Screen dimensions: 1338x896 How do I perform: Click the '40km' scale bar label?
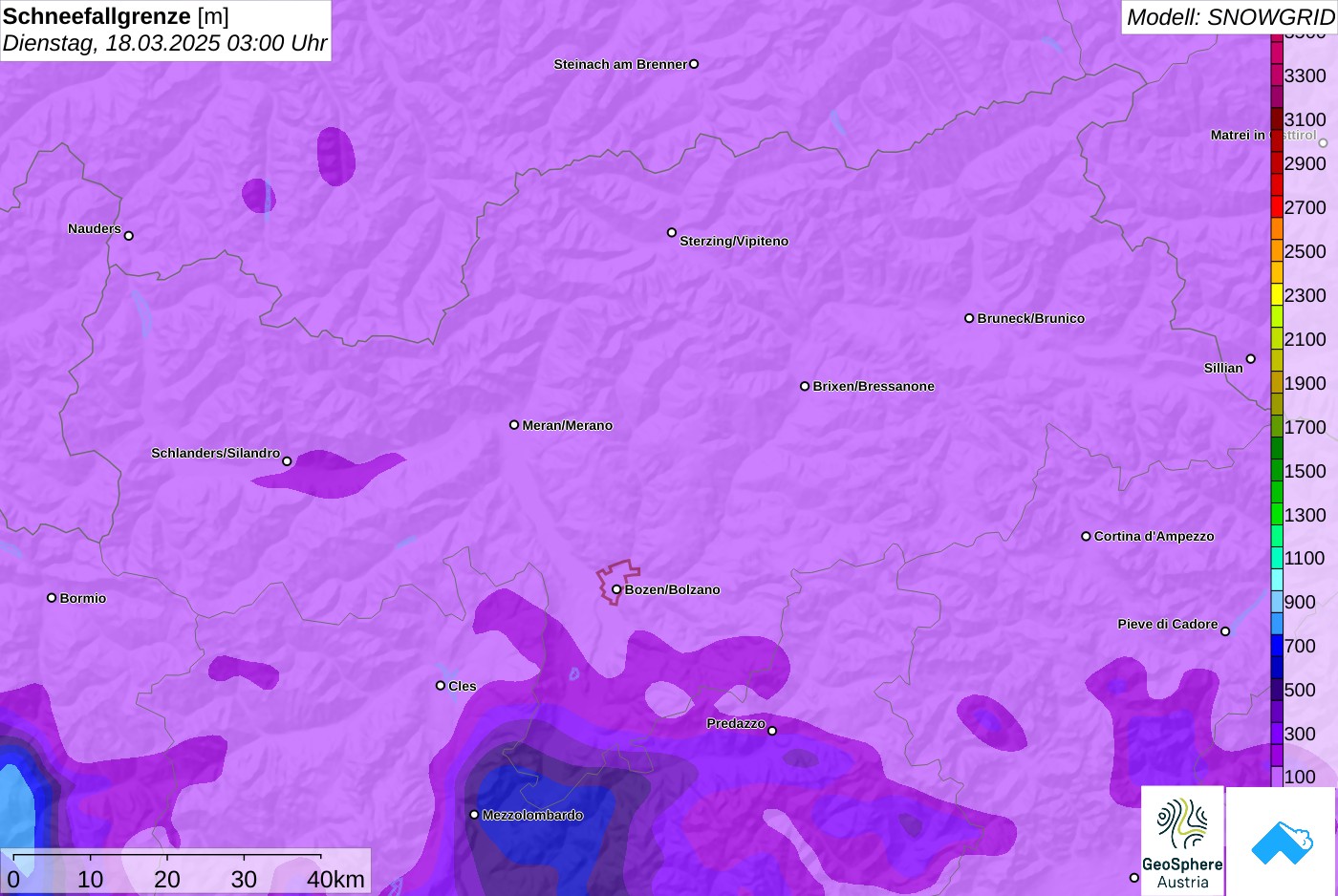click(335, 879)
